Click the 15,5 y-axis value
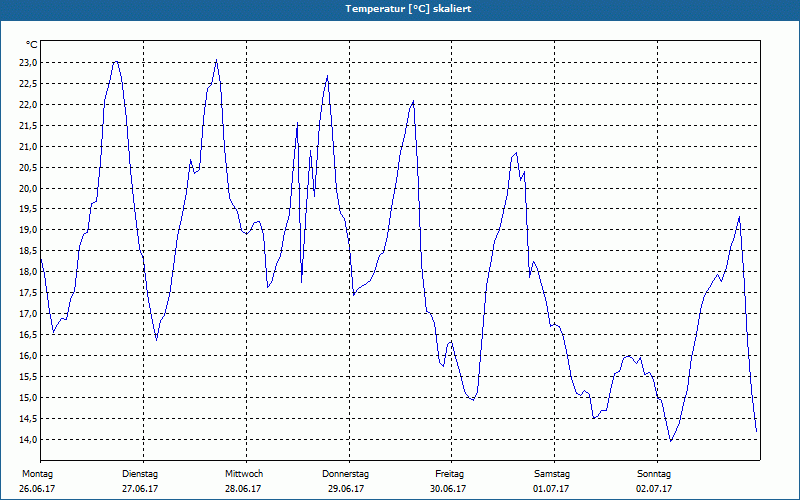Viewport: 800px width, 500px height. (28, 377)
